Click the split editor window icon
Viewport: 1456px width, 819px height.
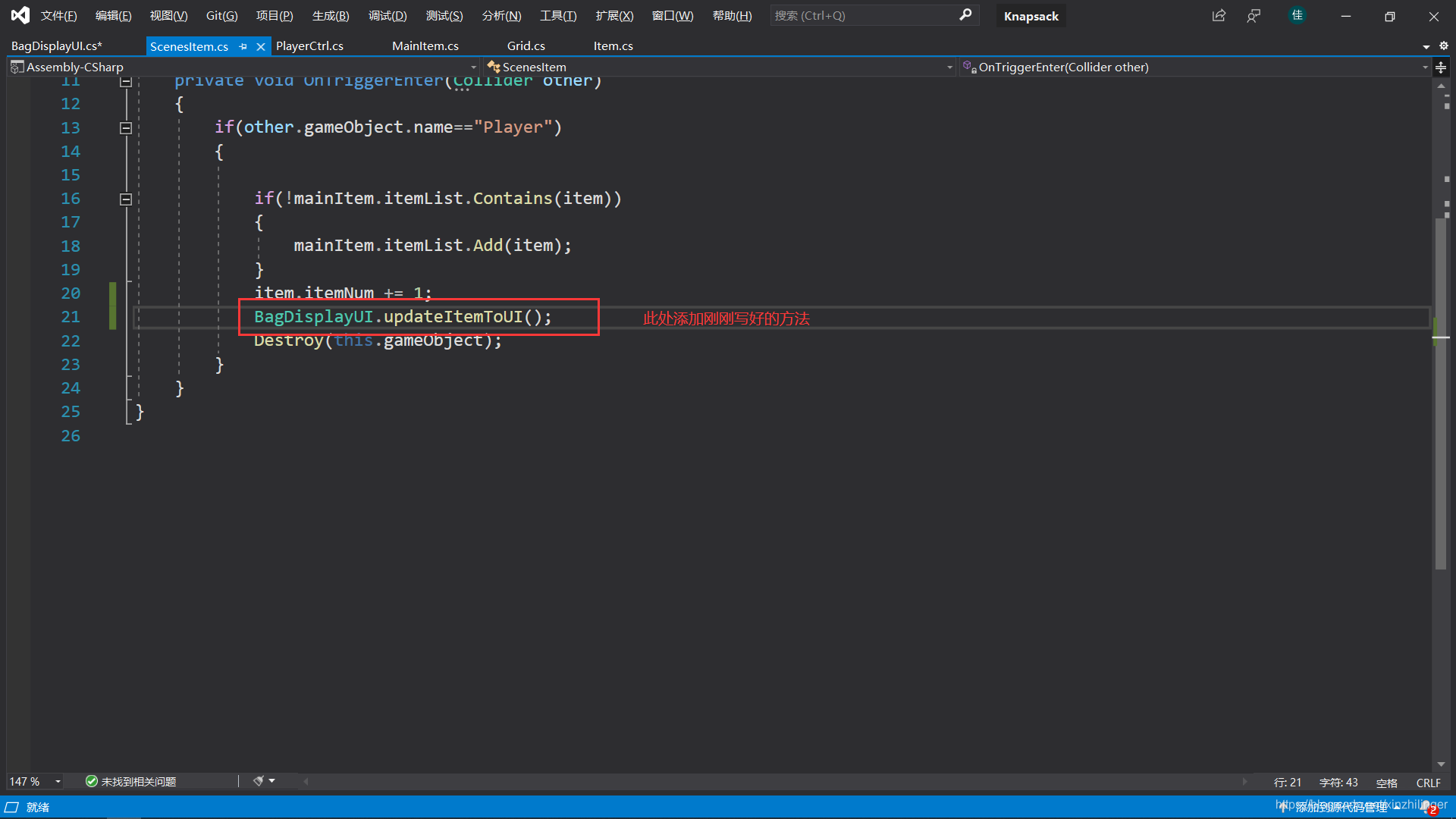coord(1441,67)
